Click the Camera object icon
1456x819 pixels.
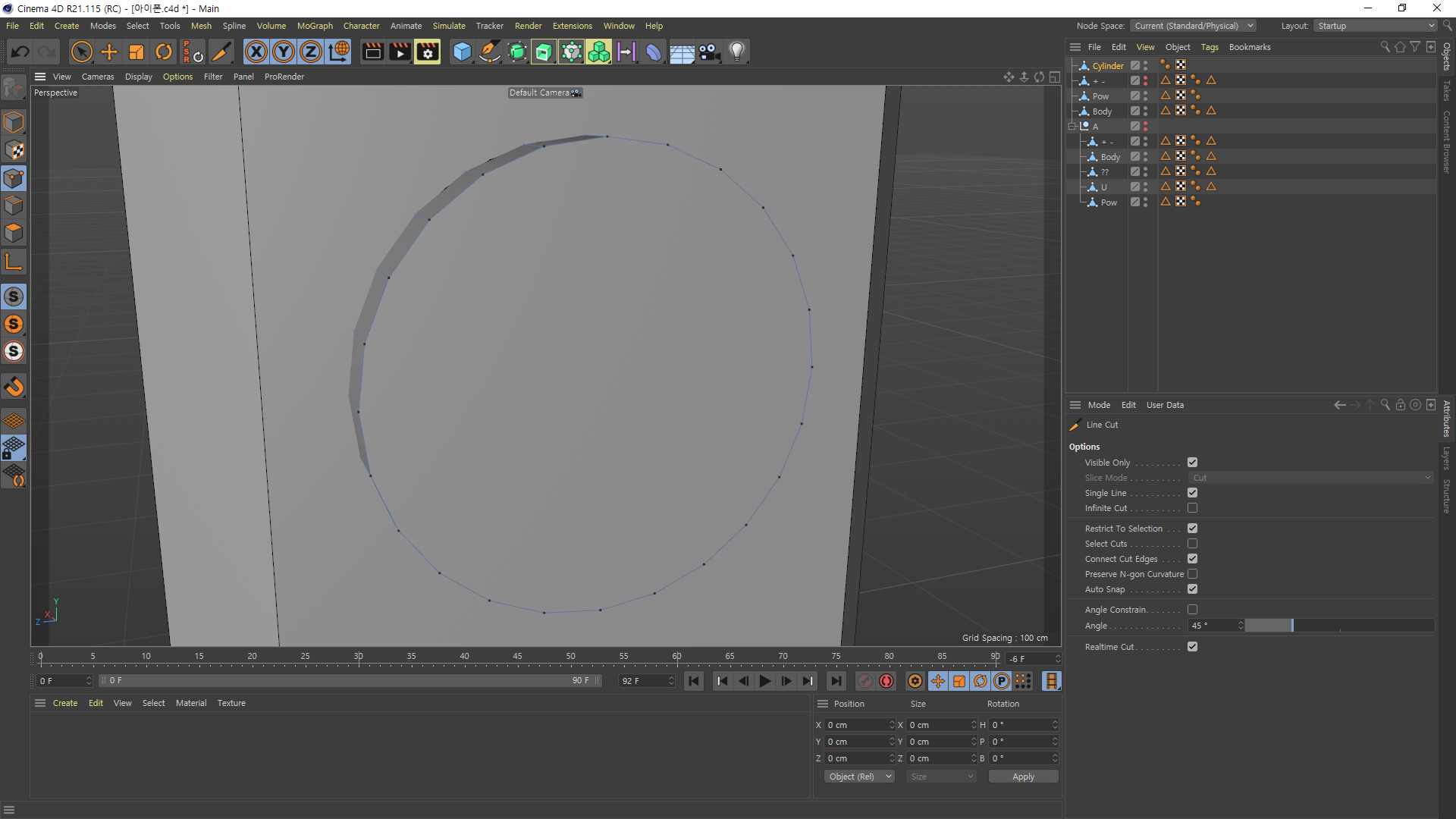[x=709, y=52]
